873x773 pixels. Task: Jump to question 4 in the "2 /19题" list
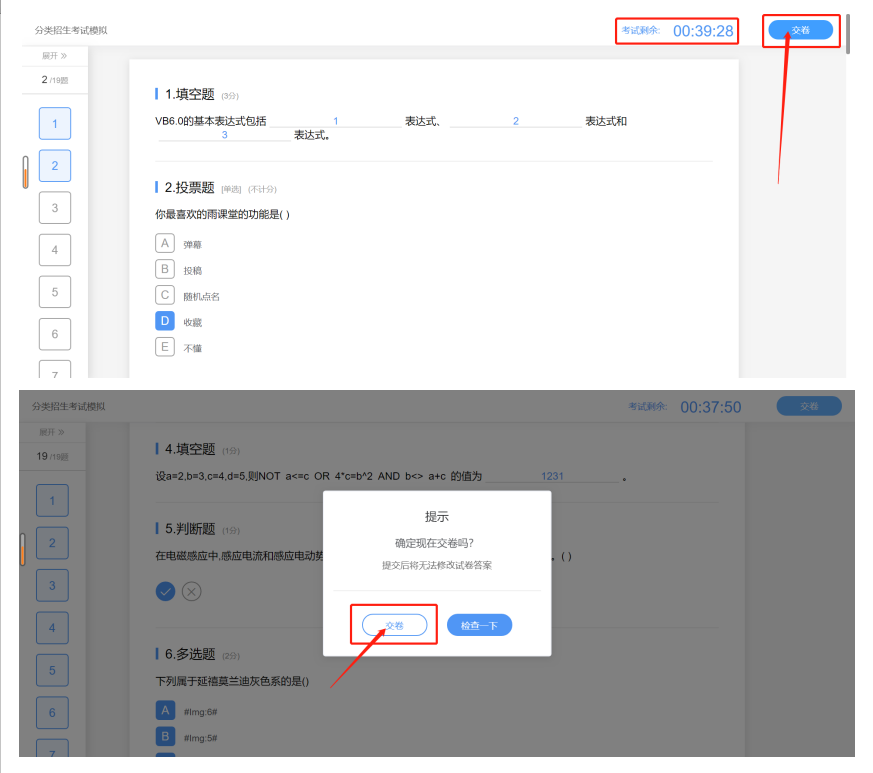[x=55, y=250]
